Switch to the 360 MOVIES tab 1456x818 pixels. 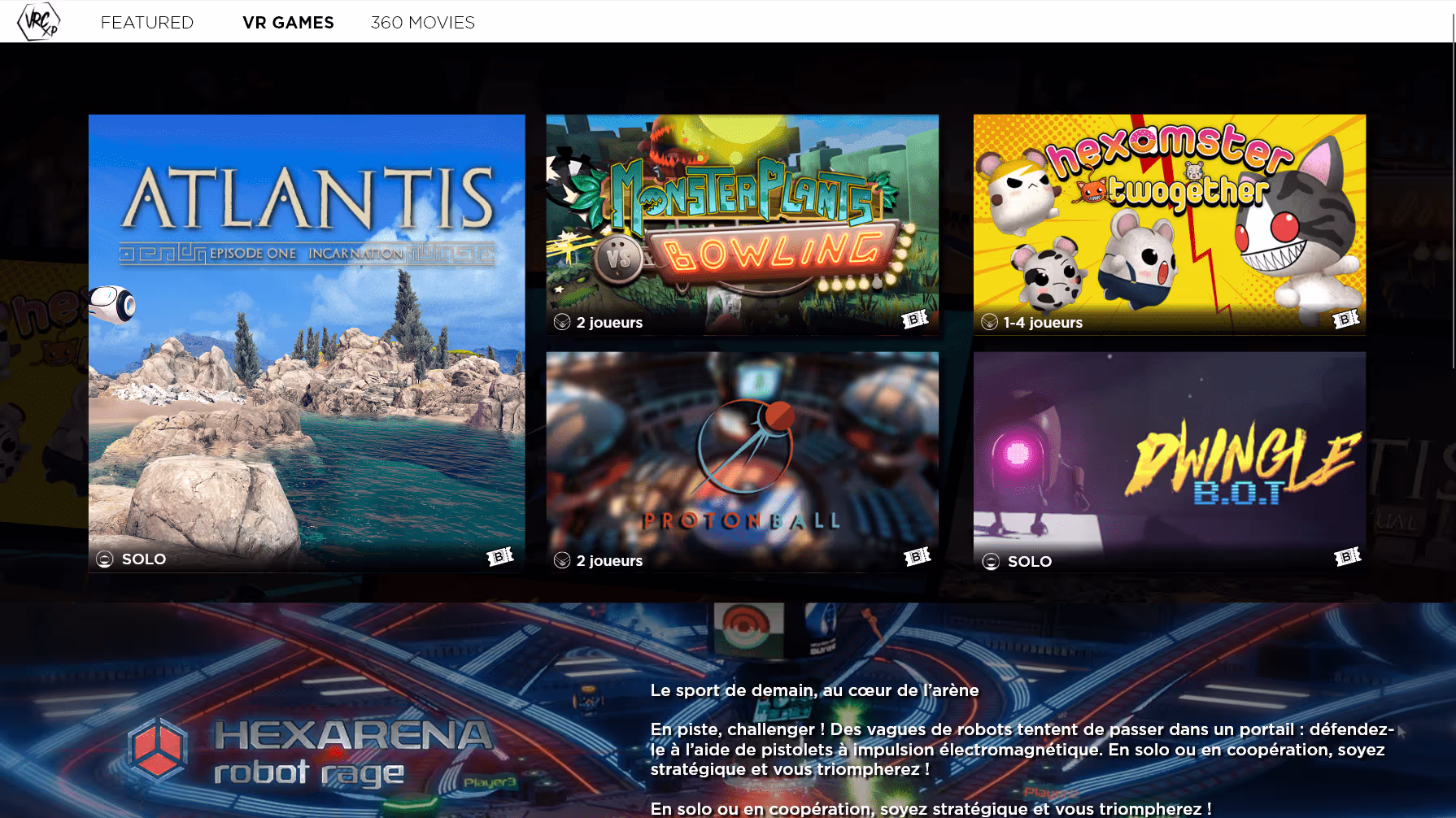(423, 23)
